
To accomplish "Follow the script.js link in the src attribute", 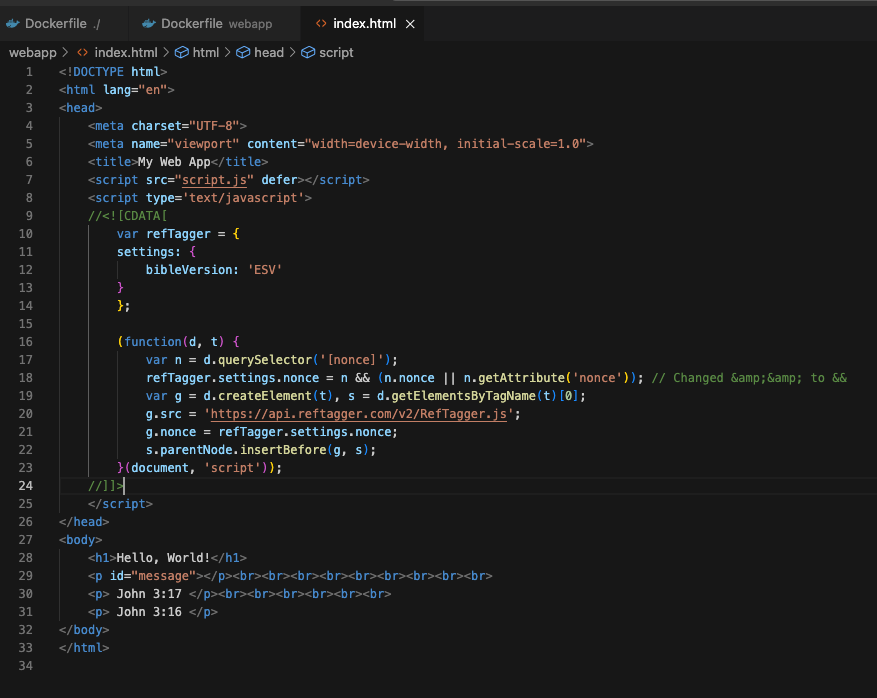I will (214, 180).
